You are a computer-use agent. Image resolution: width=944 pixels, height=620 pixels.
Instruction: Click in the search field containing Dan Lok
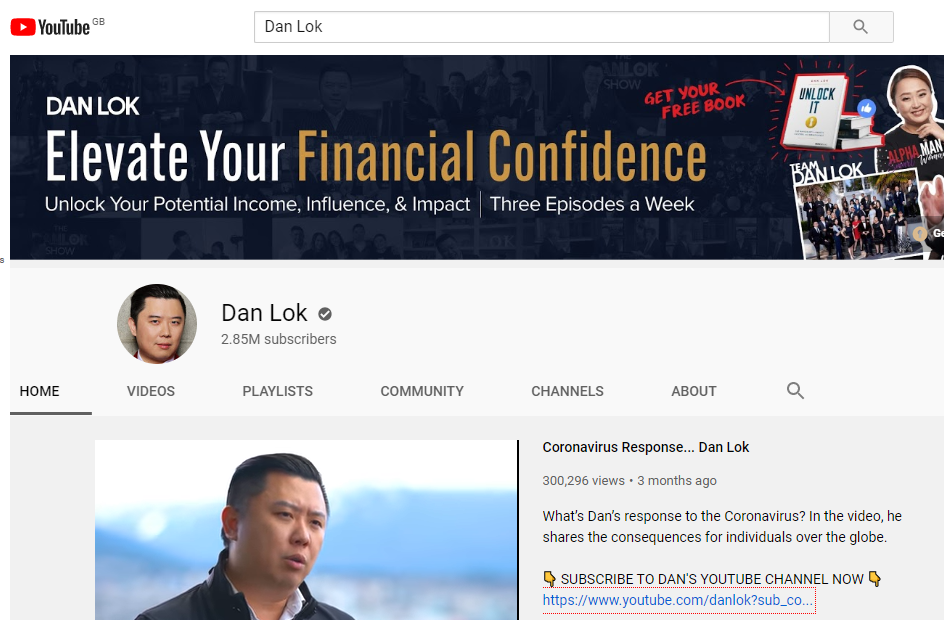point(542,27)
